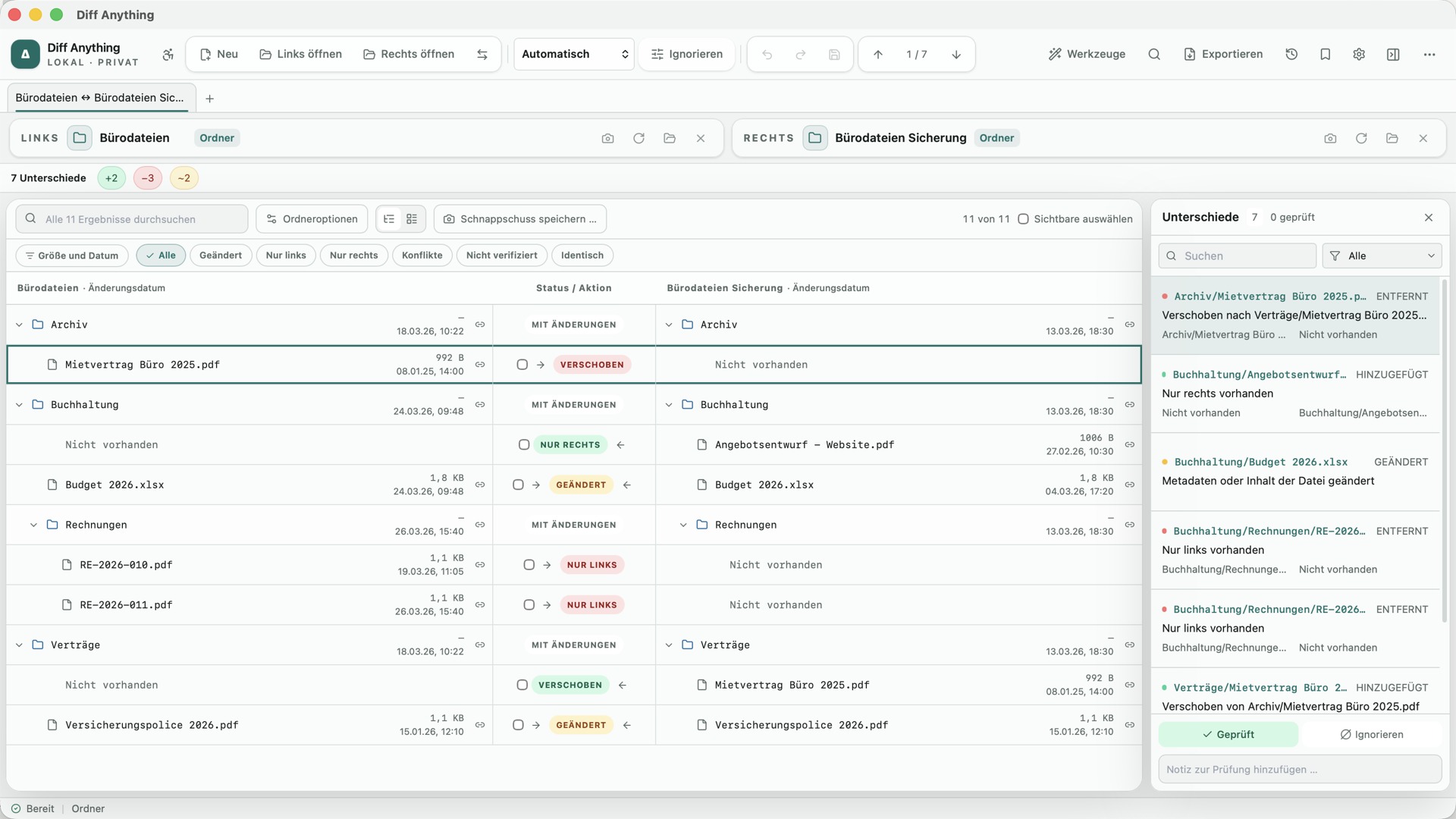Take snapshot of left Bürodateien folder
1456x819 pixels.
click(x=607, y=138)
